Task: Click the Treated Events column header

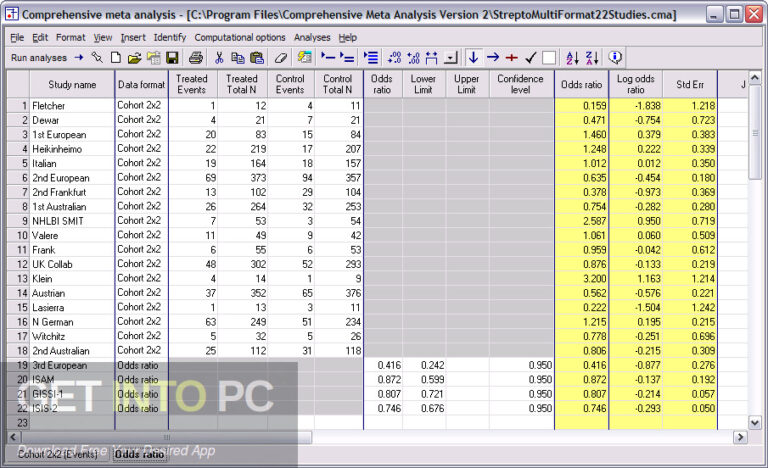Action: (192, 84)
